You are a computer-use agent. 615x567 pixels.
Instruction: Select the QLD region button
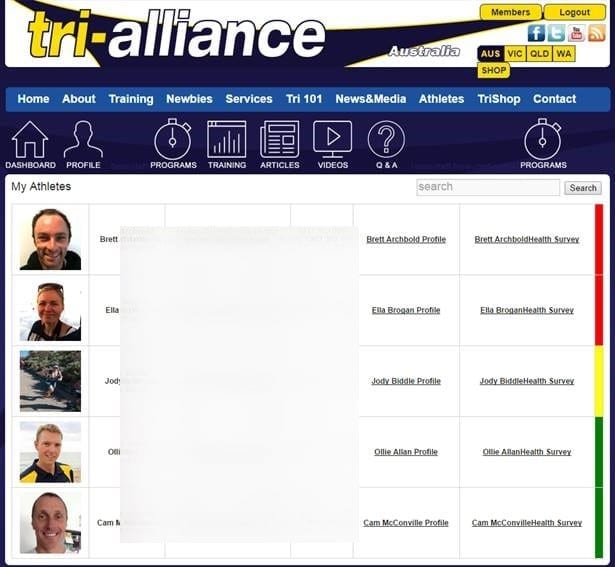540,54
